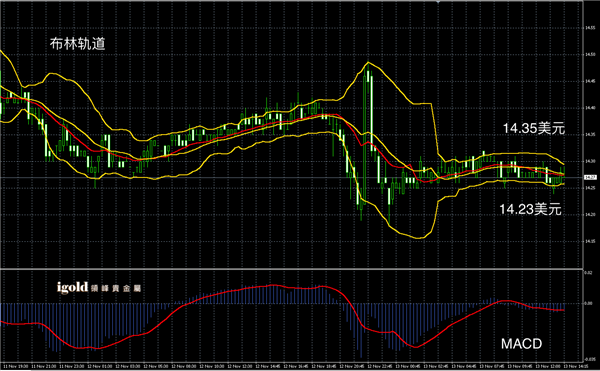600x371 pixels.
Task: Click the 11 Nov 19:00 time label
Action: pyautogui.click(x=15, y=366)
